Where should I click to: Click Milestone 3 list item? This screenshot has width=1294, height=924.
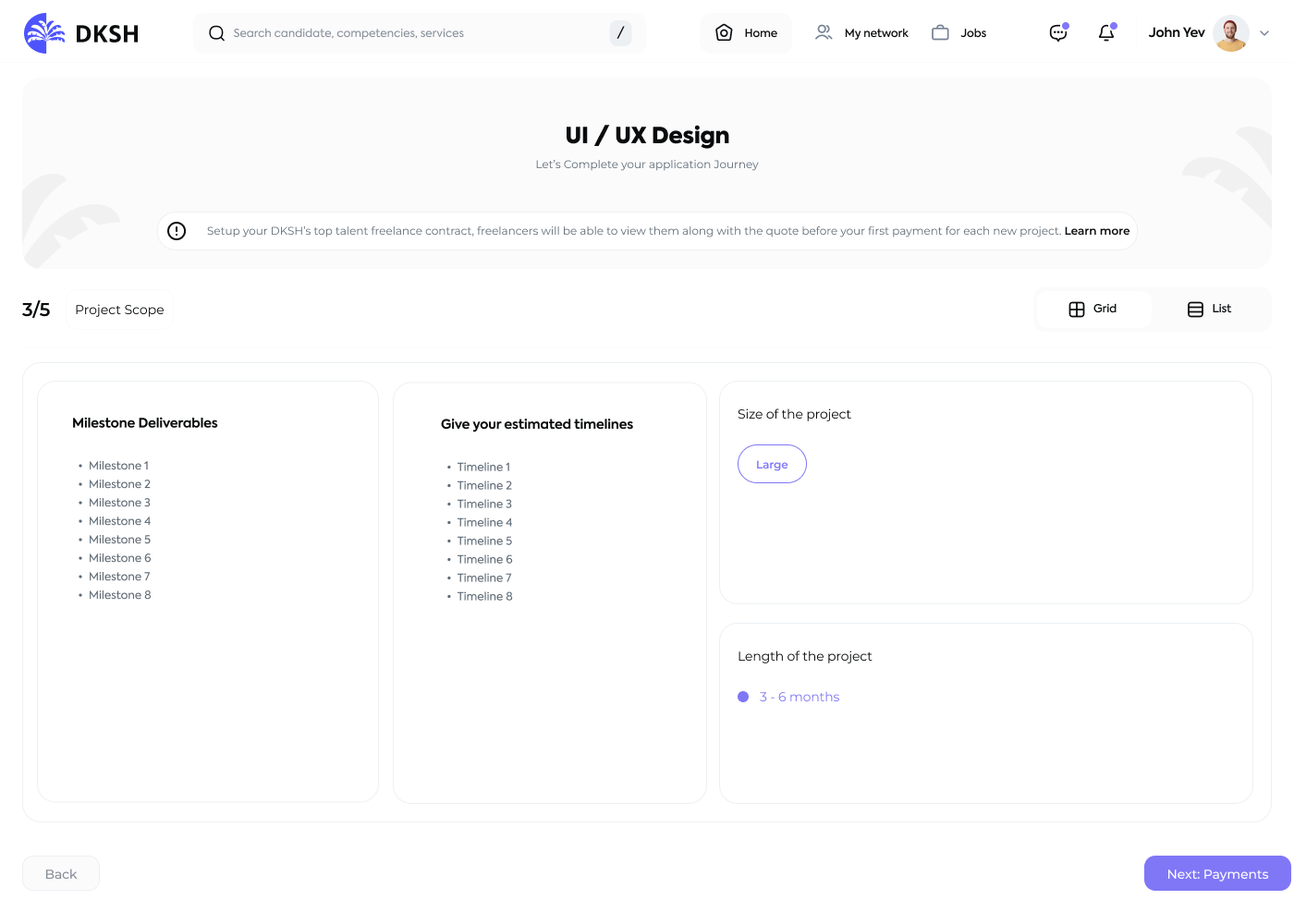119,503
